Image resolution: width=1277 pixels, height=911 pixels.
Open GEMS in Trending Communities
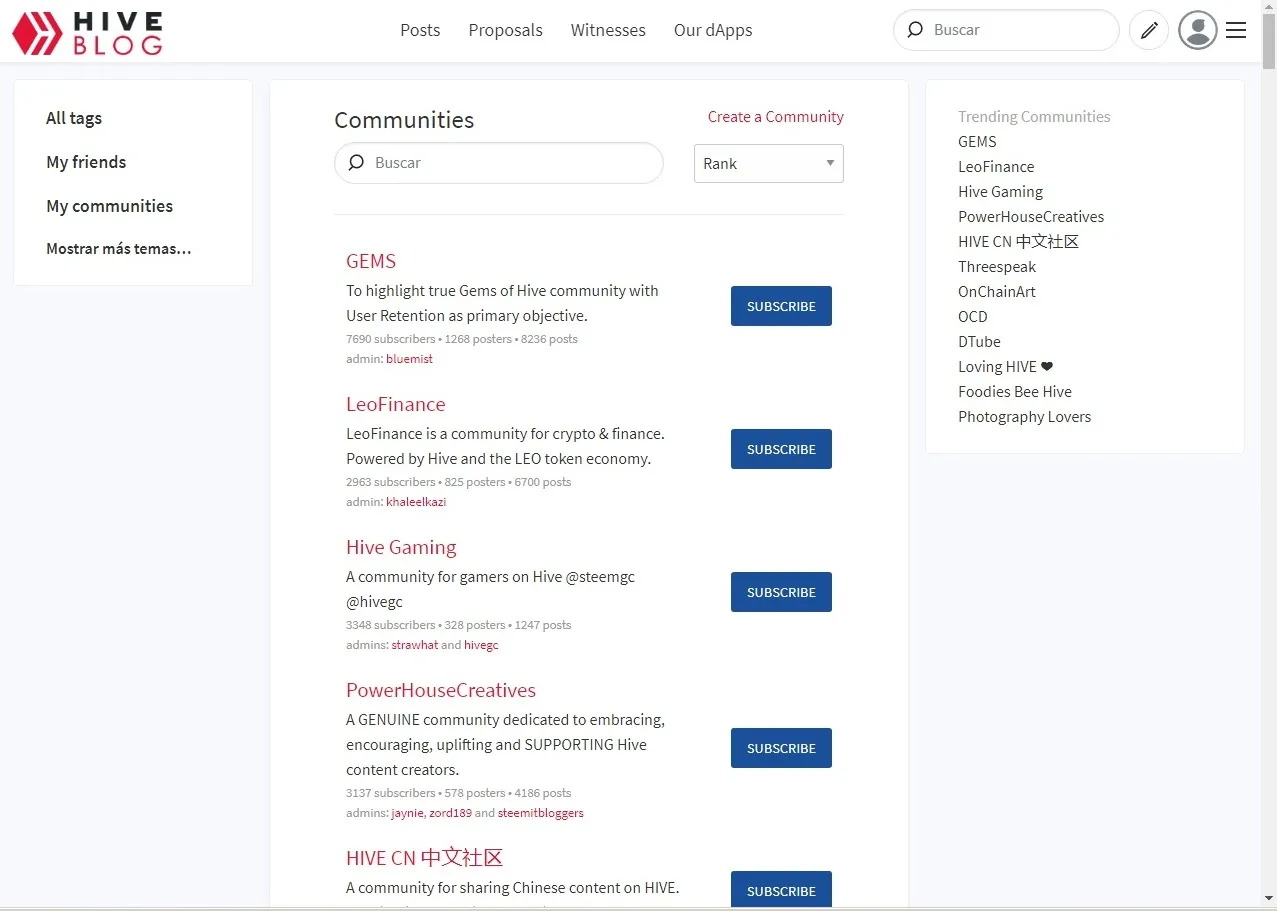point(977,141)
